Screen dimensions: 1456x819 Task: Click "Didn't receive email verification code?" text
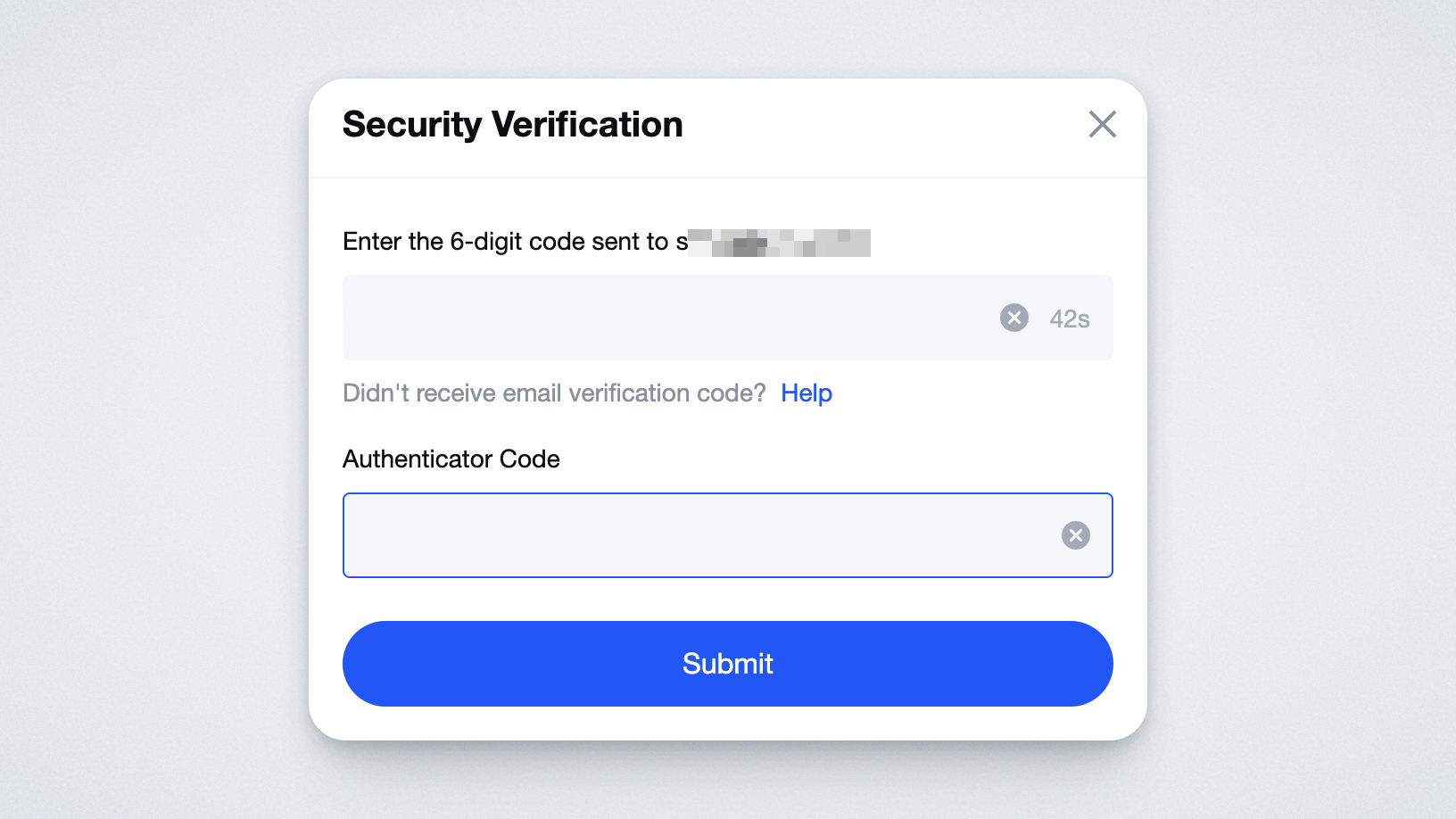point(554,393)
